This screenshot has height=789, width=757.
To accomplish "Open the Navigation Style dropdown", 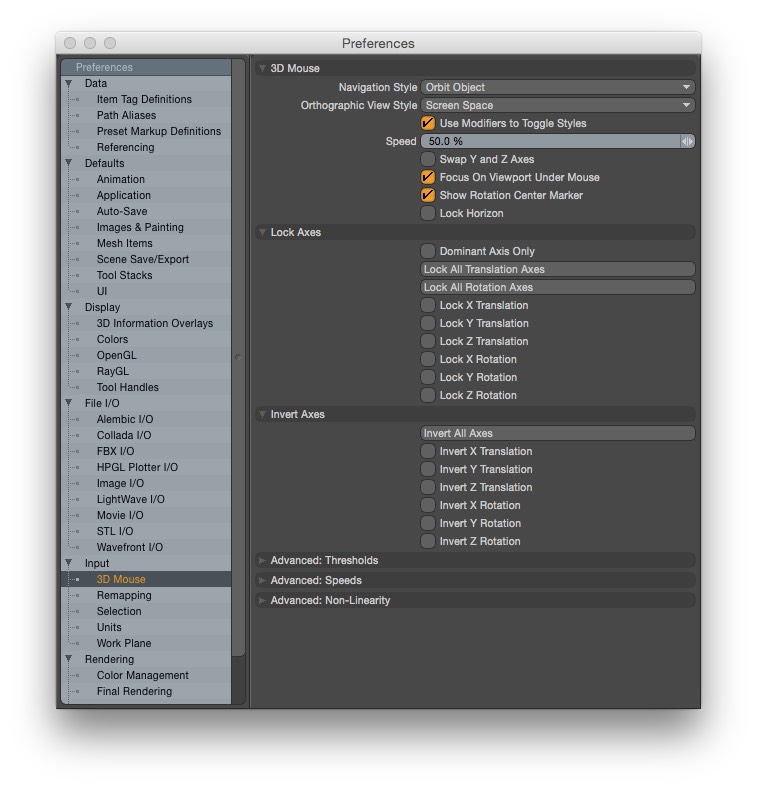I will [x=557, y=88].
